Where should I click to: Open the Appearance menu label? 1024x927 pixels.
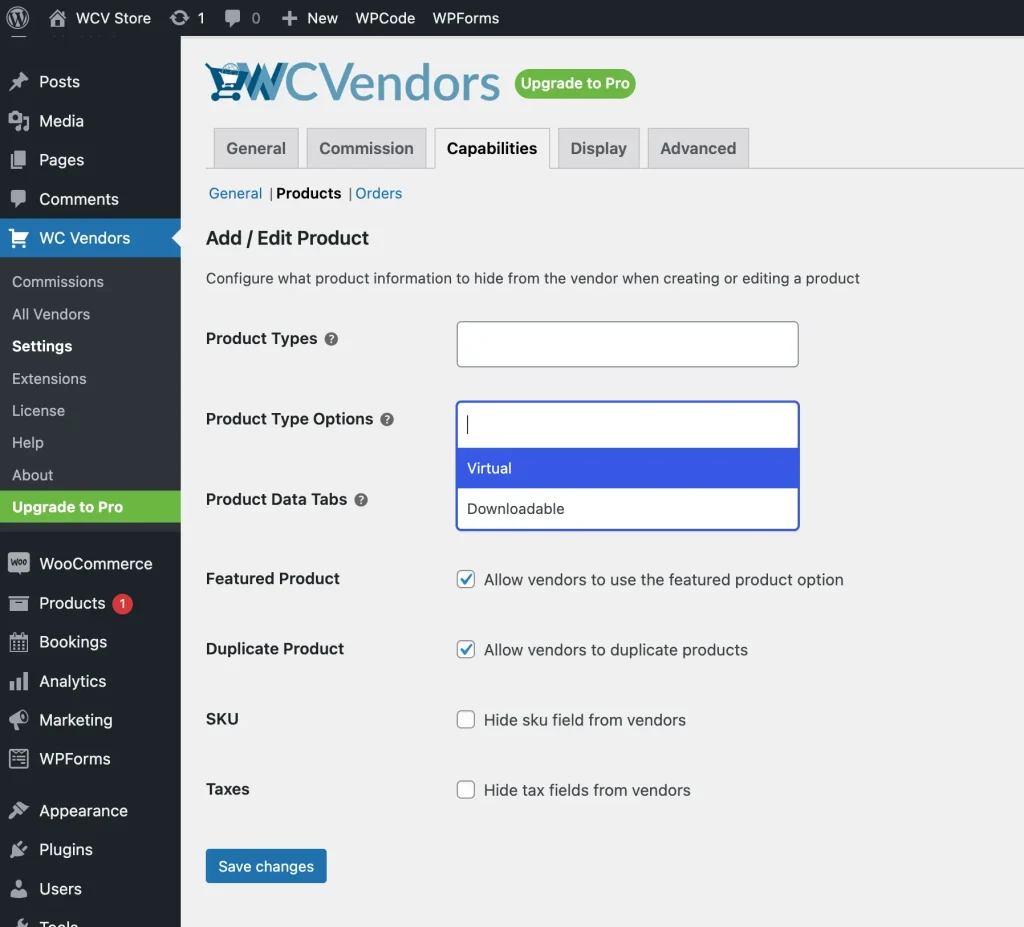tap(84, 811)
